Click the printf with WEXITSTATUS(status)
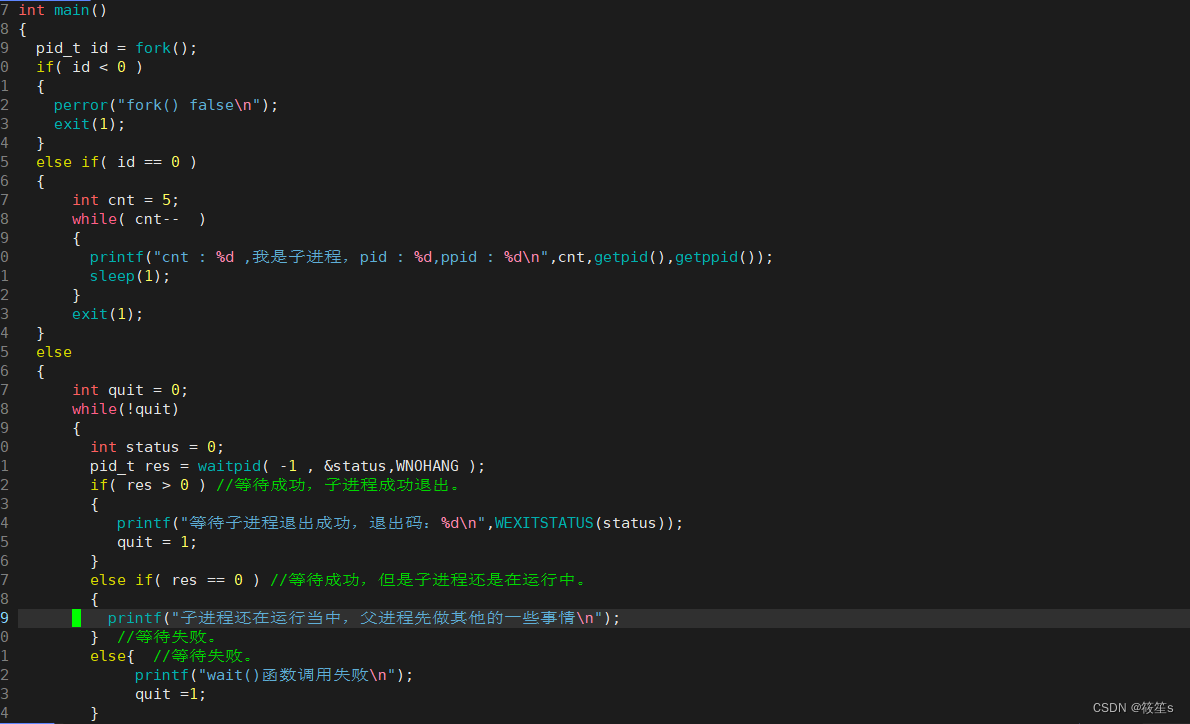 tap(400, 523)
